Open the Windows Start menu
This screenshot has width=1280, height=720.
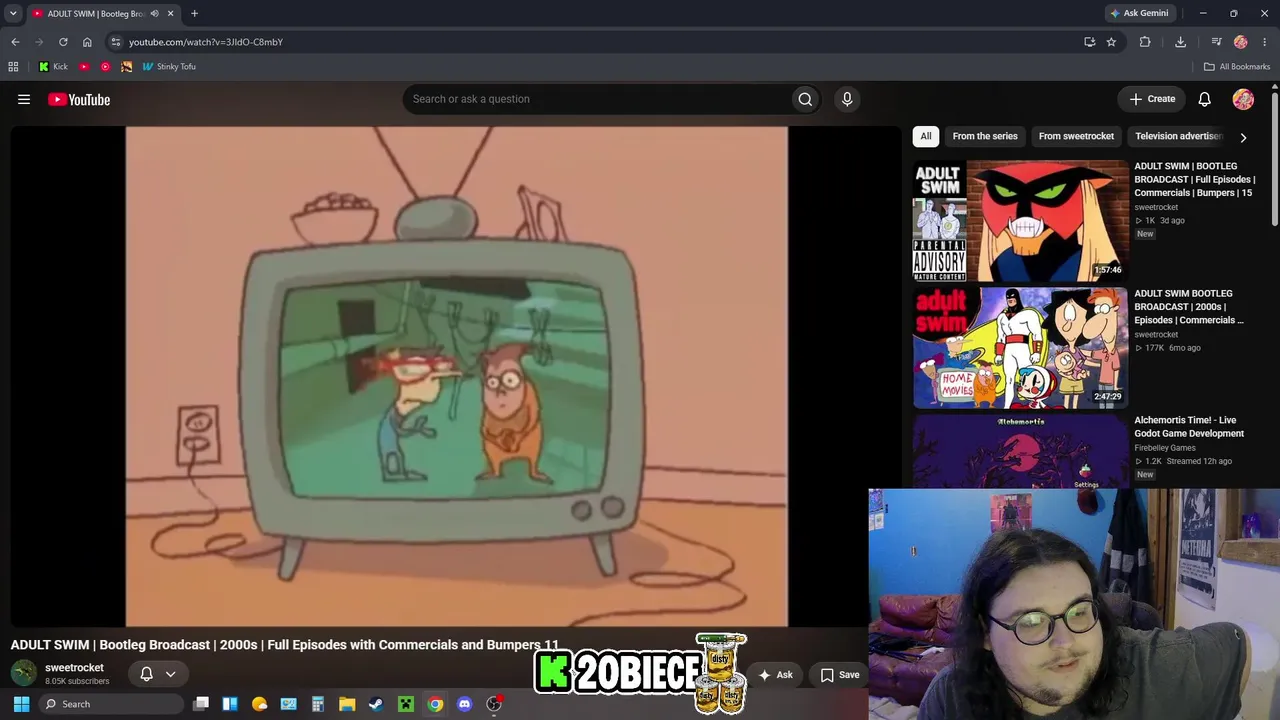coord(21,704)
